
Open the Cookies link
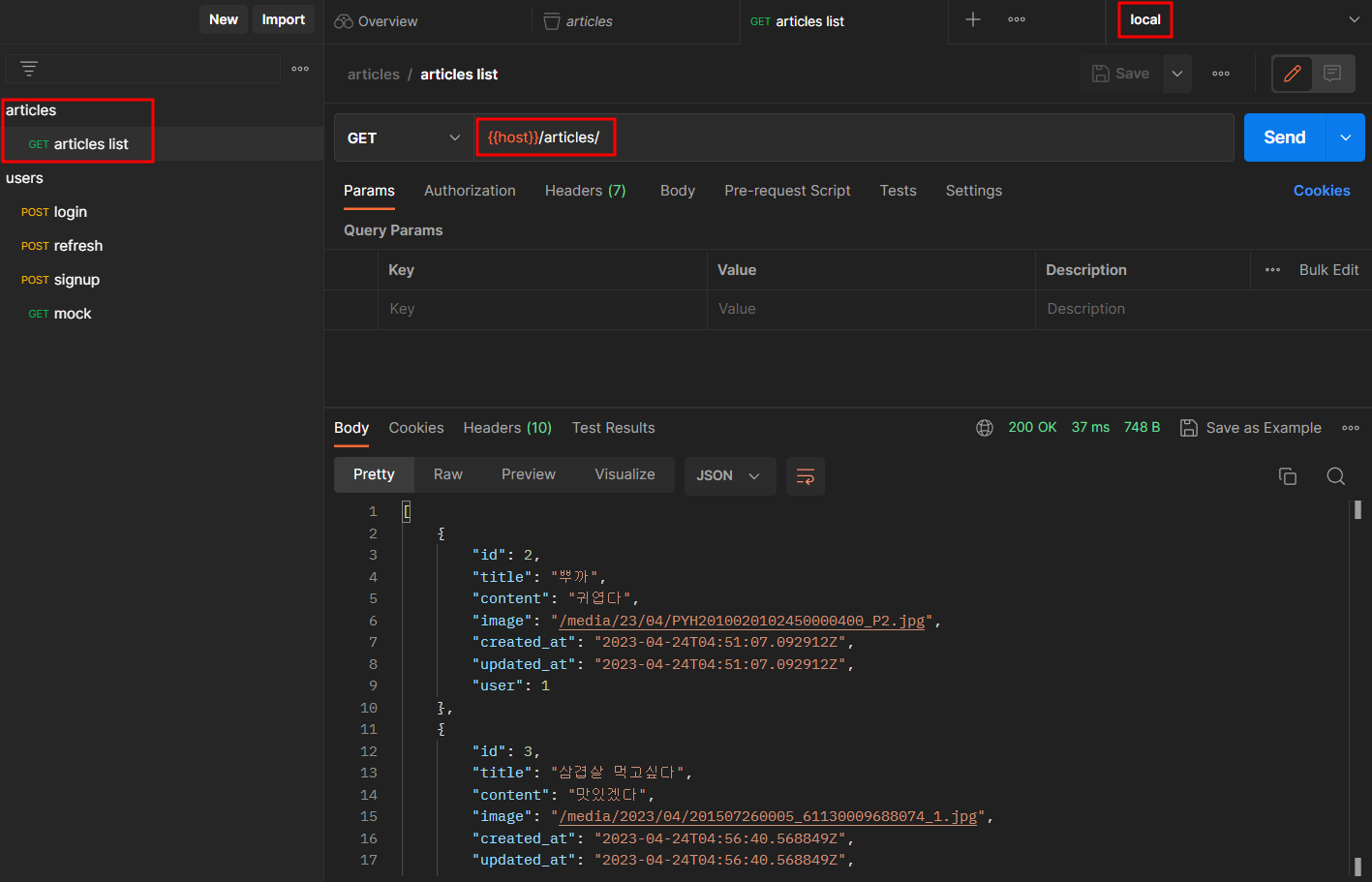click(x=1322, y=191)
